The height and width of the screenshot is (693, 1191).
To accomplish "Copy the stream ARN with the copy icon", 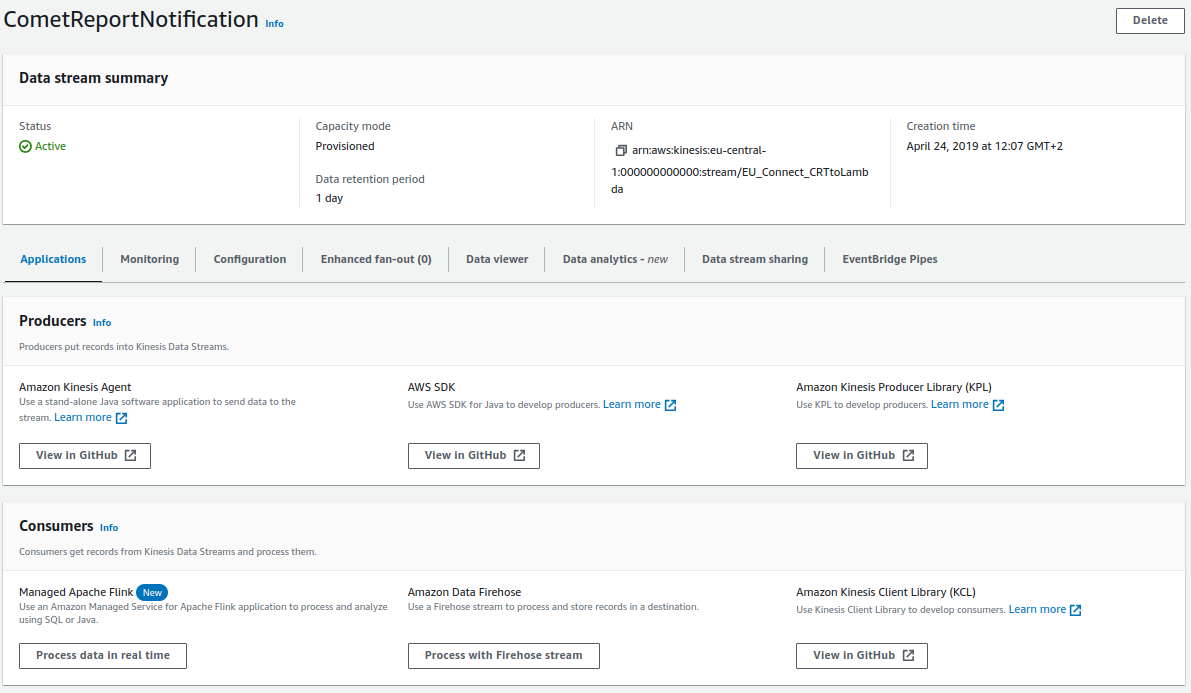I will [x=621, y=150].
